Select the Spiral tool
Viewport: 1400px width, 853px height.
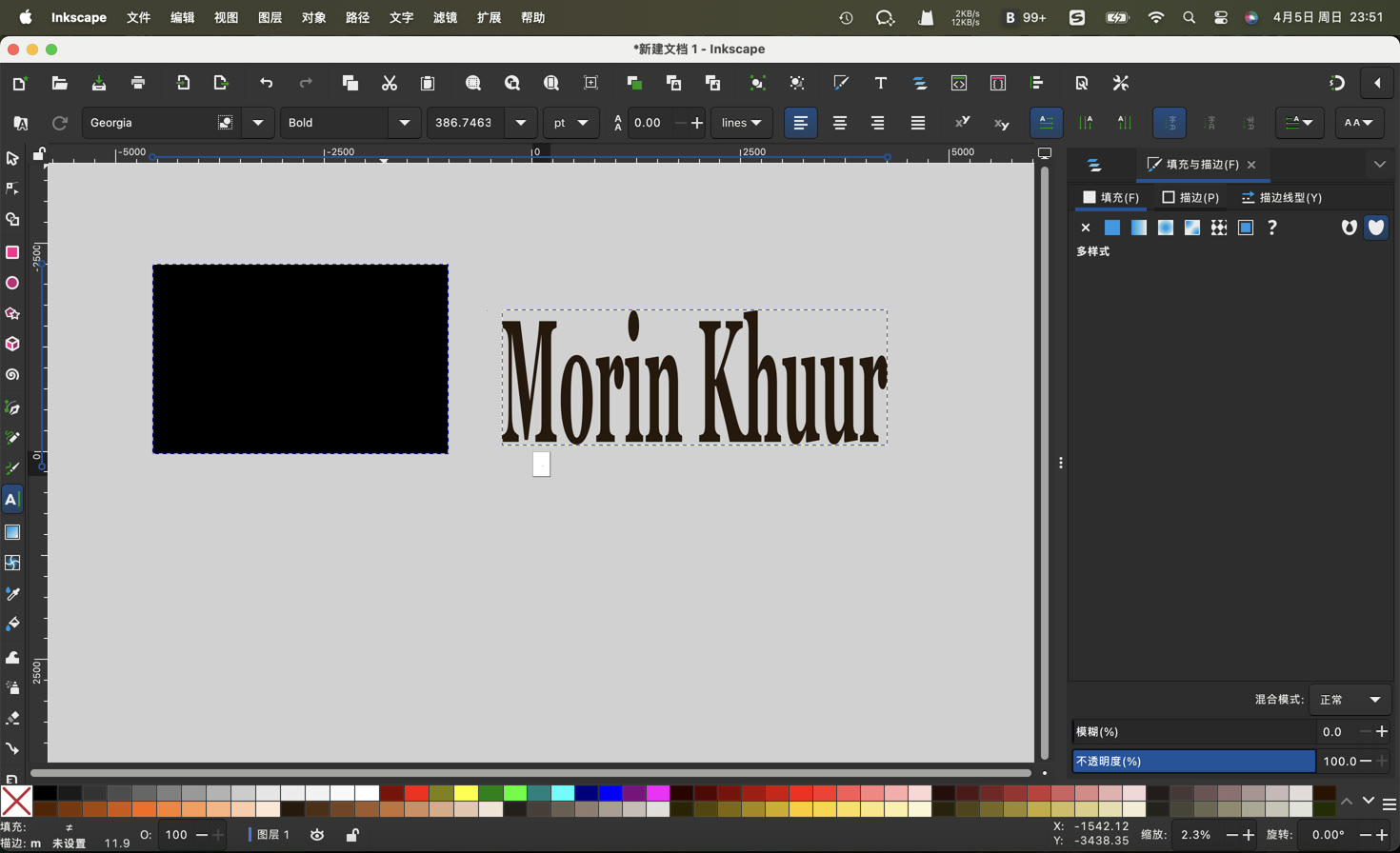(12, 375)
